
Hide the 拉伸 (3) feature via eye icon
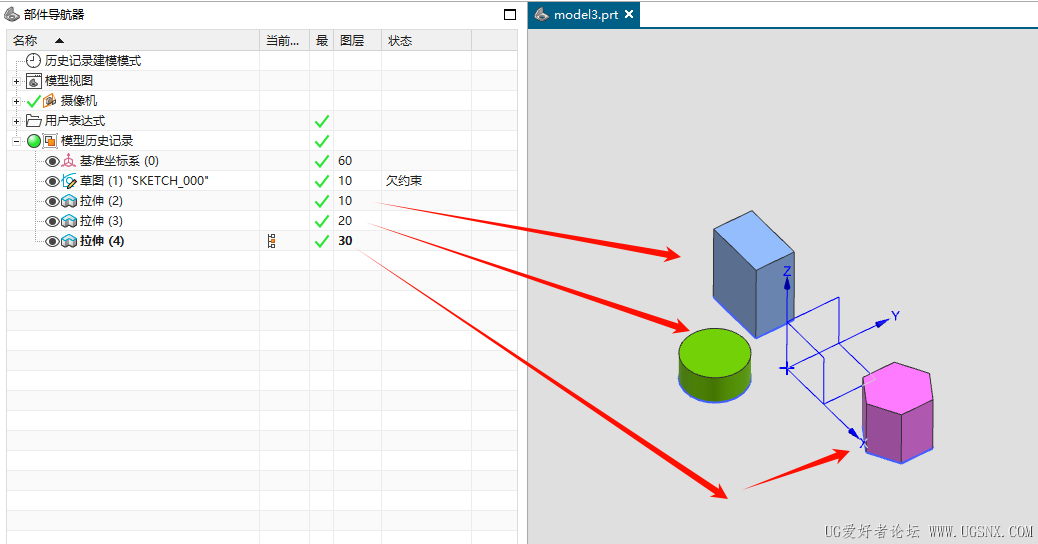(x=52, y=221)
